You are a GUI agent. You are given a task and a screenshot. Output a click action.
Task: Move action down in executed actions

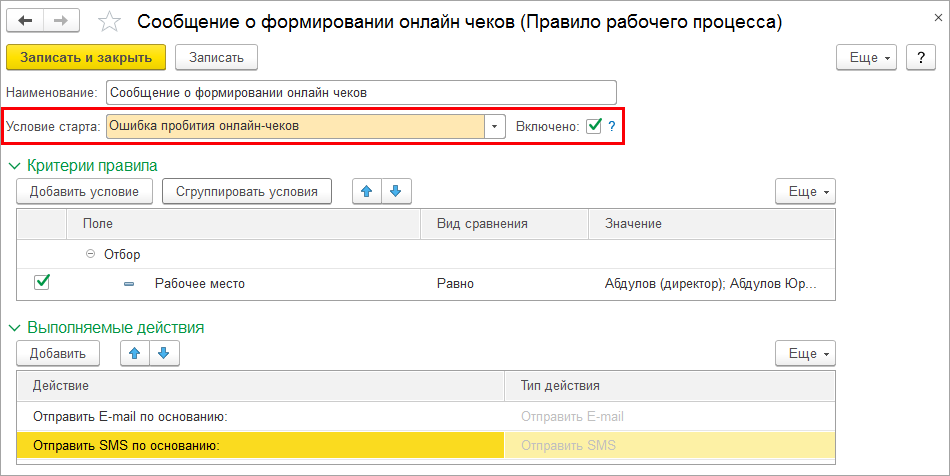pos(163,353)
